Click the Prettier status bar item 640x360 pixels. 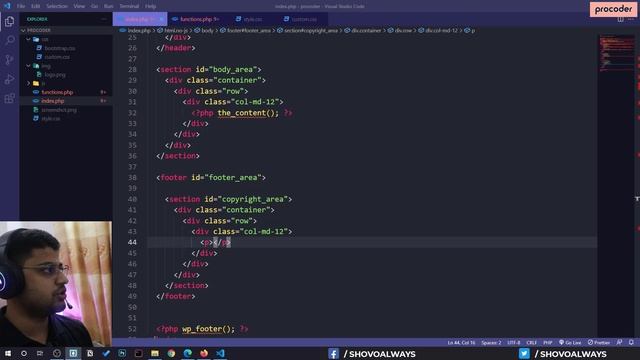click(x=599, y=342)
